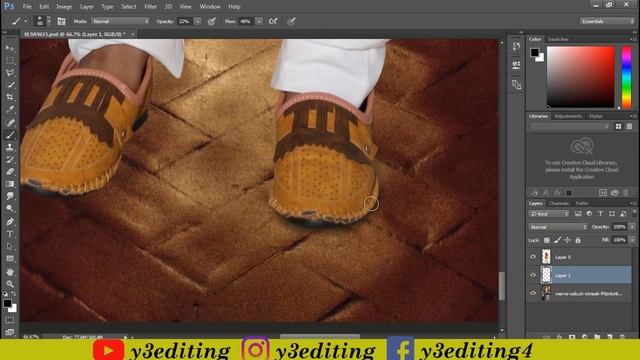Select the Clone Stamp tool
The image size is (640, 360).
click(10, 147)
